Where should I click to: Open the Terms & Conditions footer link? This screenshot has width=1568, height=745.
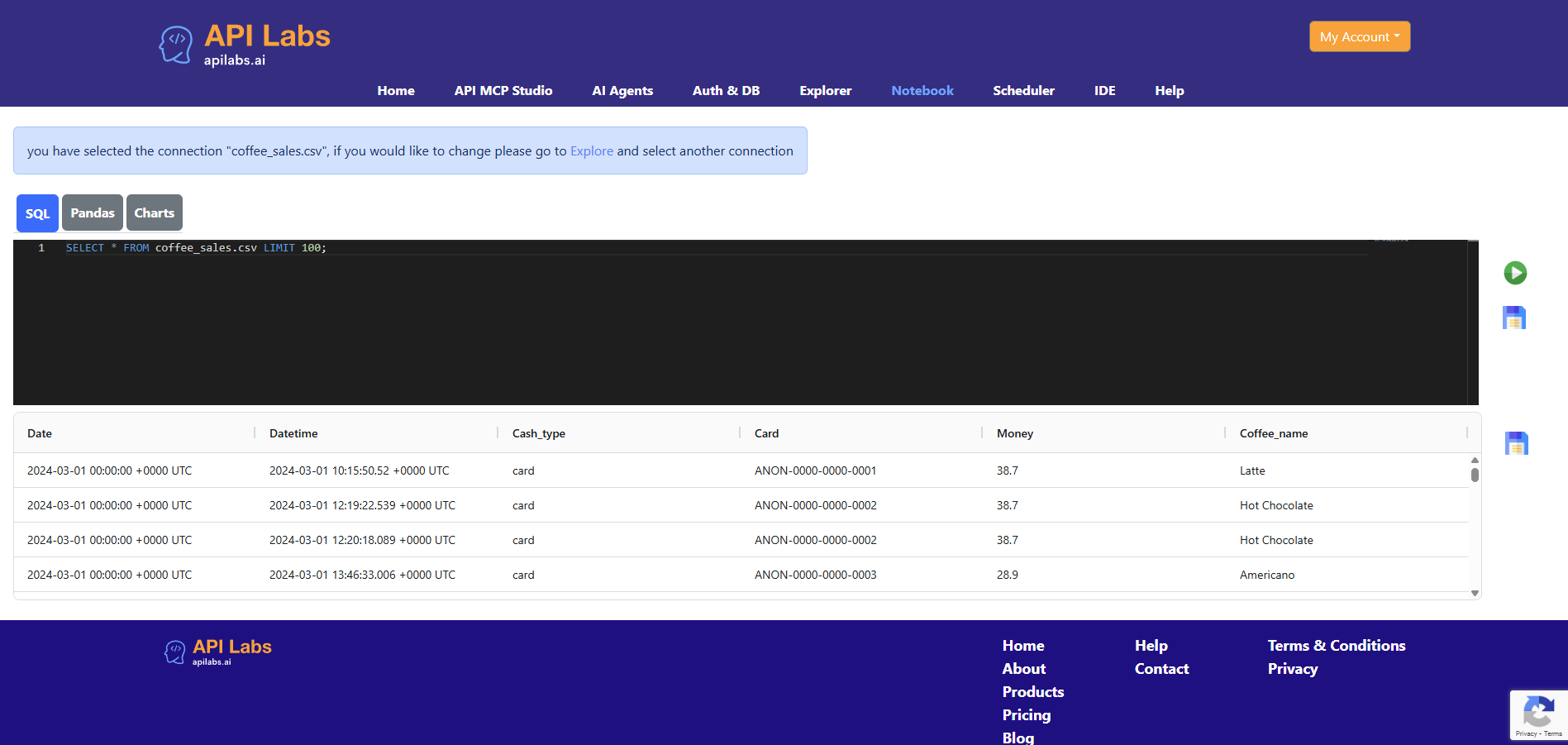click(x=1337, y=646)
